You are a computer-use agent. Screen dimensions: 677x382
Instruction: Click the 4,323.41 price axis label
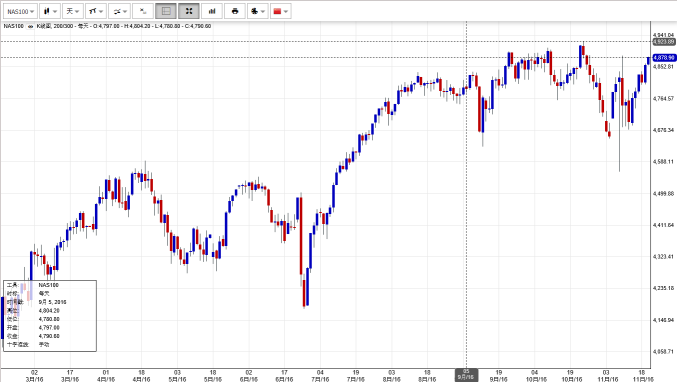[663, 257]
